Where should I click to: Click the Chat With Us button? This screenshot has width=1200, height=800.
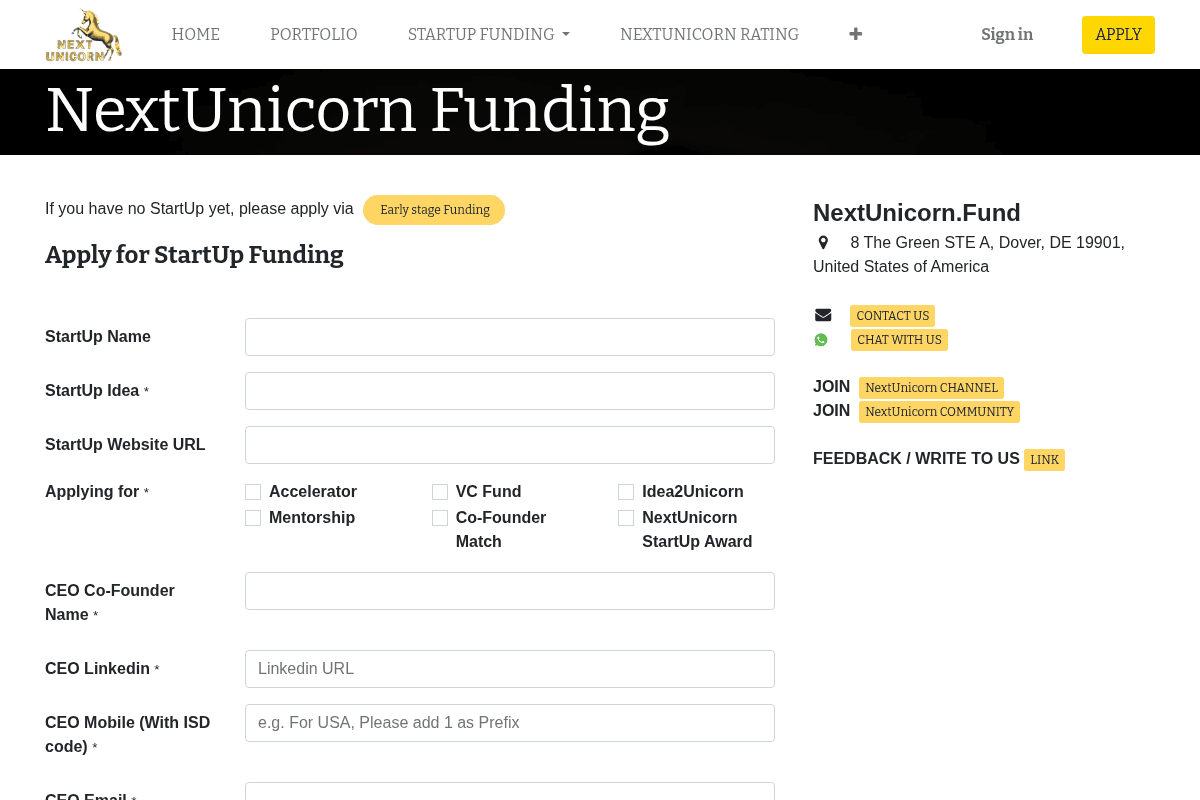(x=899, y=340)
